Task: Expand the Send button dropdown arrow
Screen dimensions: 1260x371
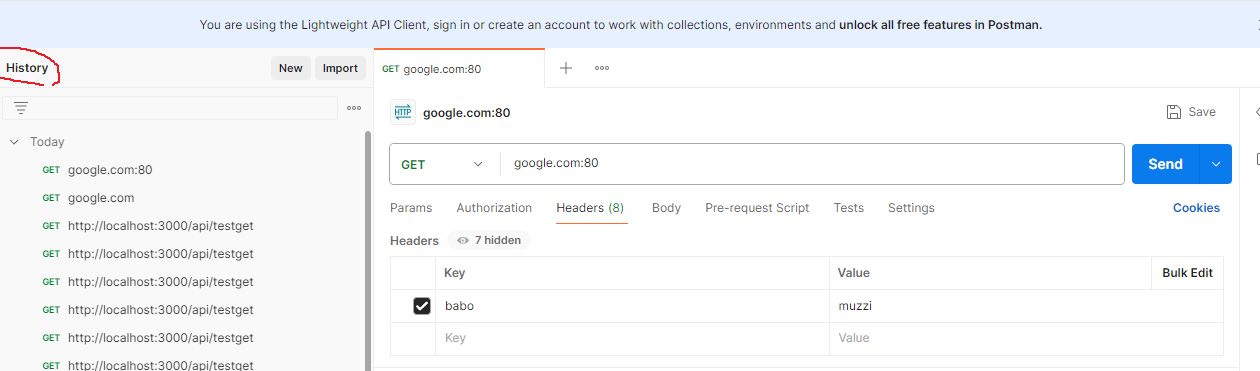Action: tap(1216, 164)
